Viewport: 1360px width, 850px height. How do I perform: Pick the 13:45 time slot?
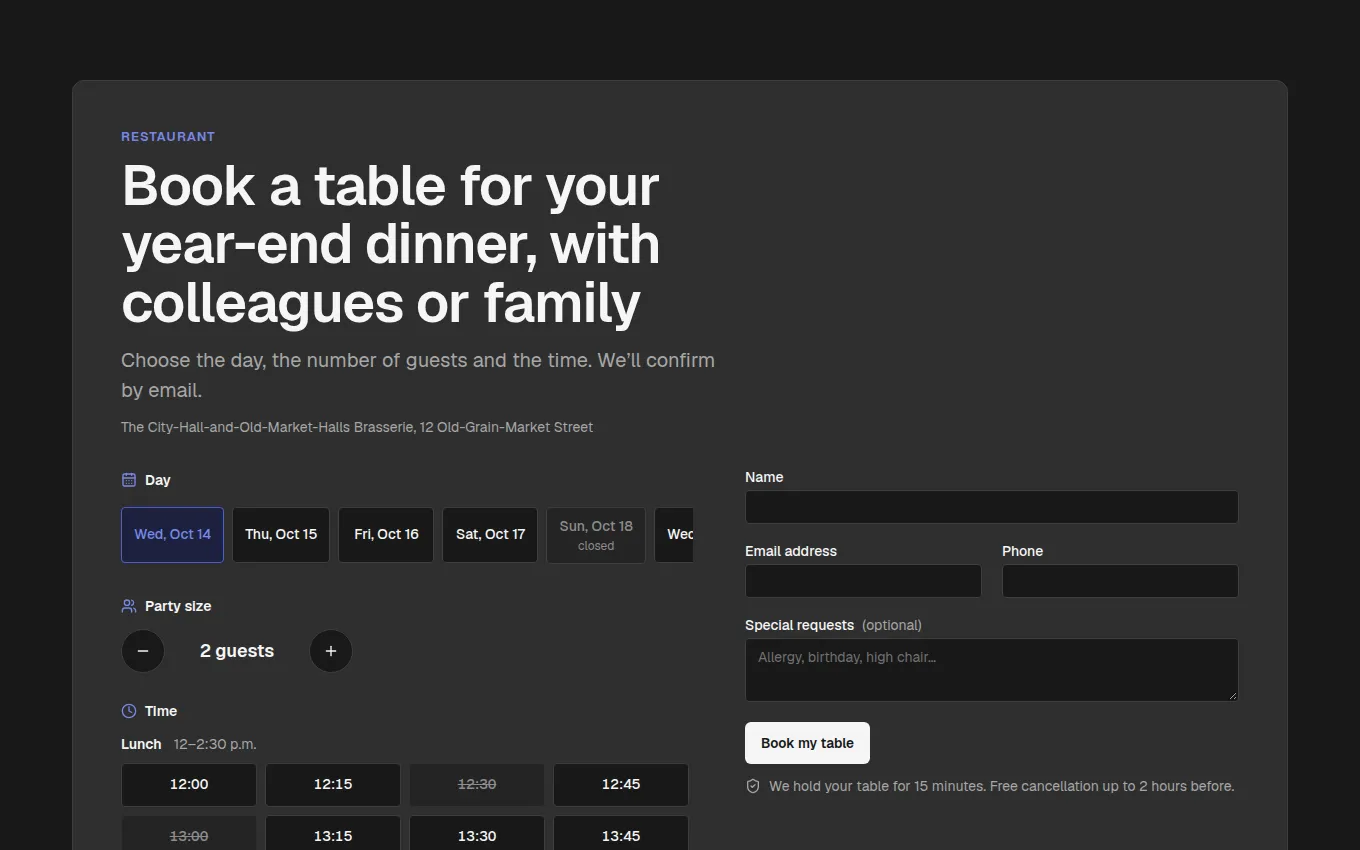tap(621, 834)
